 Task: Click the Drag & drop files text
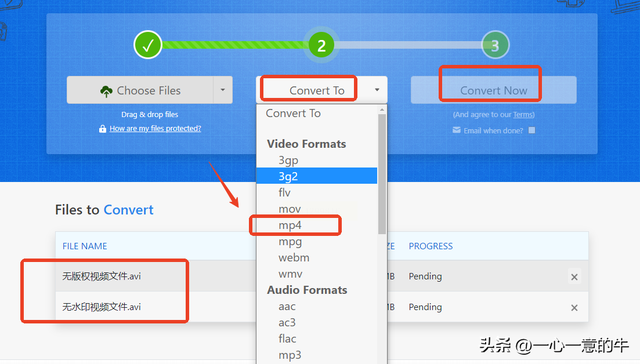point(149,114)
